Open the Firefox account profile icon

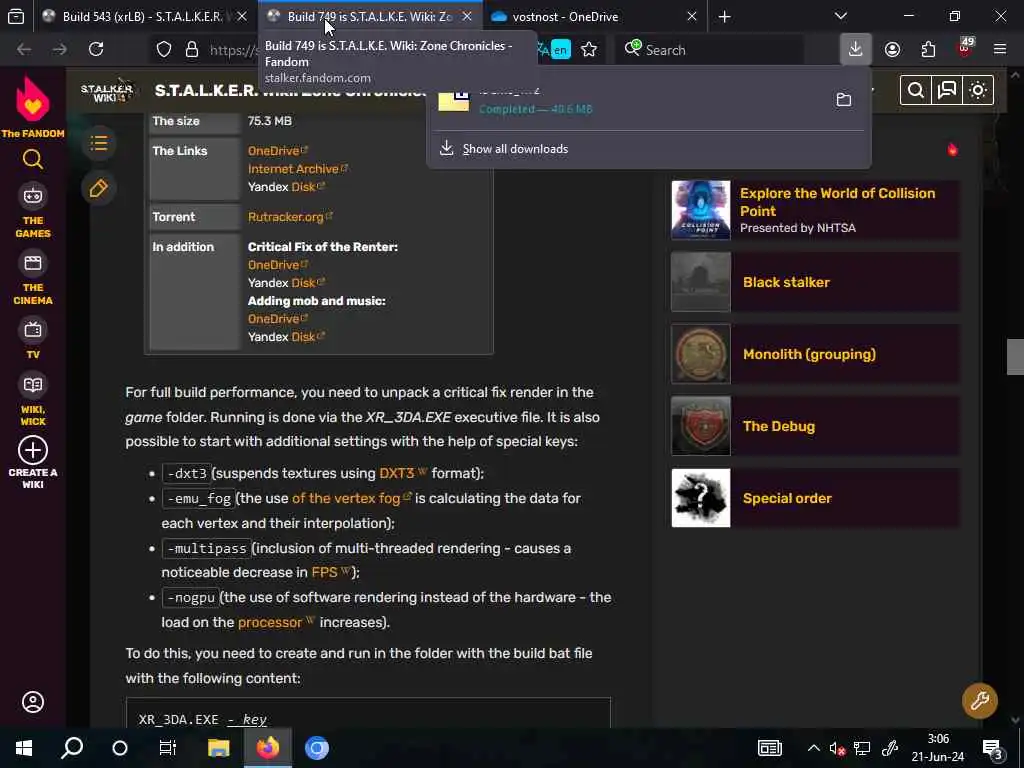pos(892,49)
